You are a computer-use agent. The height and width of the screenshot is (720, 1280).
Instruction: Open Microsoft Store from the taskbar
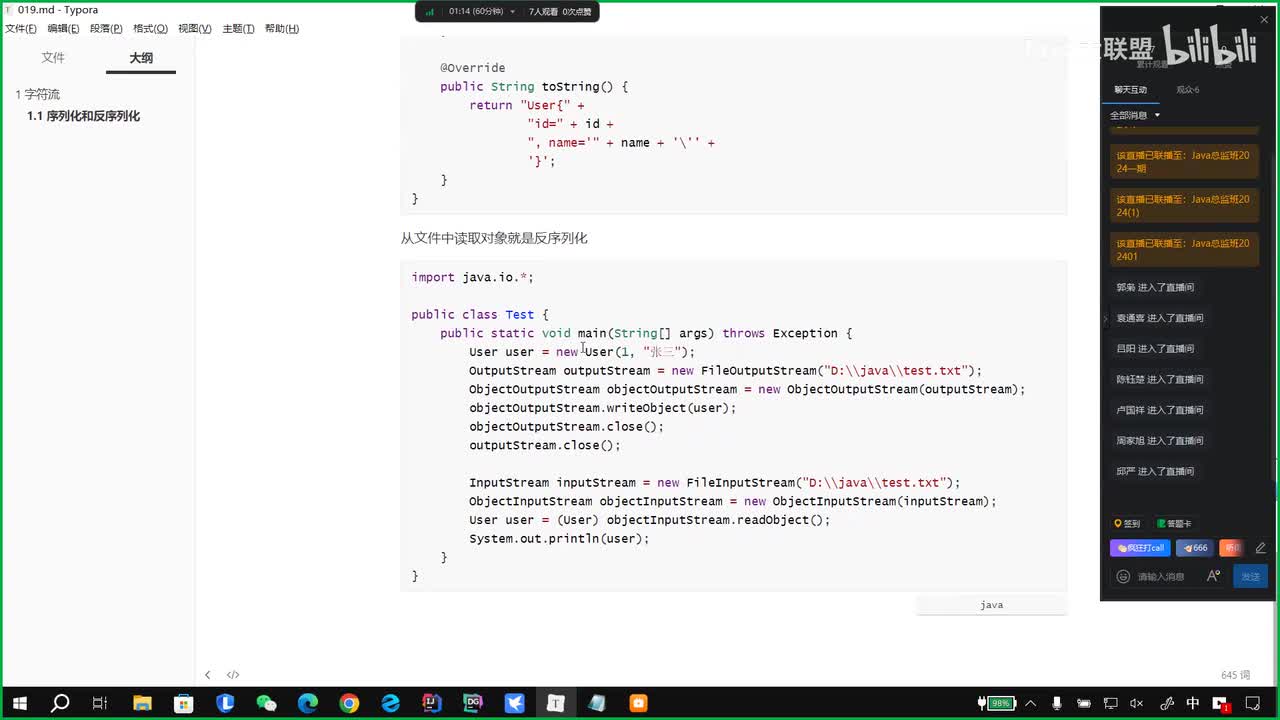(183, 703)
